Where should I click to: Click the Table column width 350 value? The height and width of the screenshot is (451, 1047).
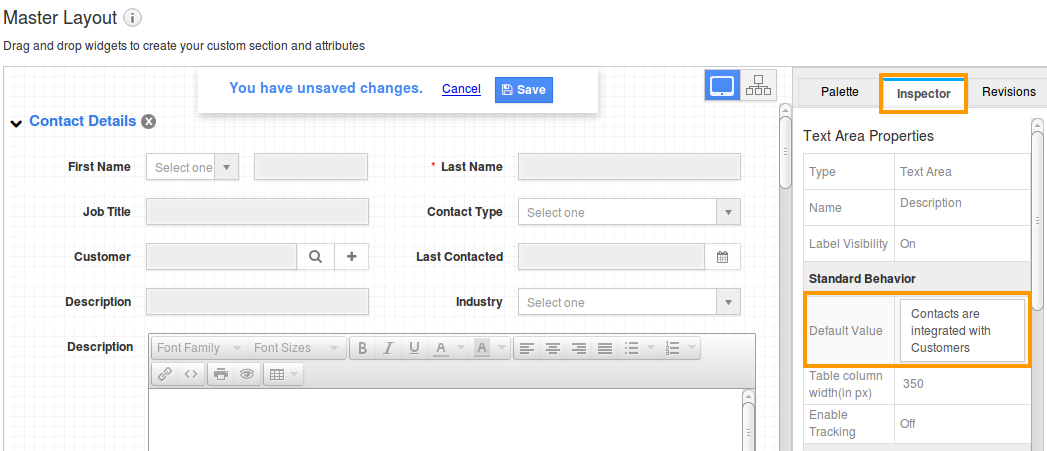(913, 384)
